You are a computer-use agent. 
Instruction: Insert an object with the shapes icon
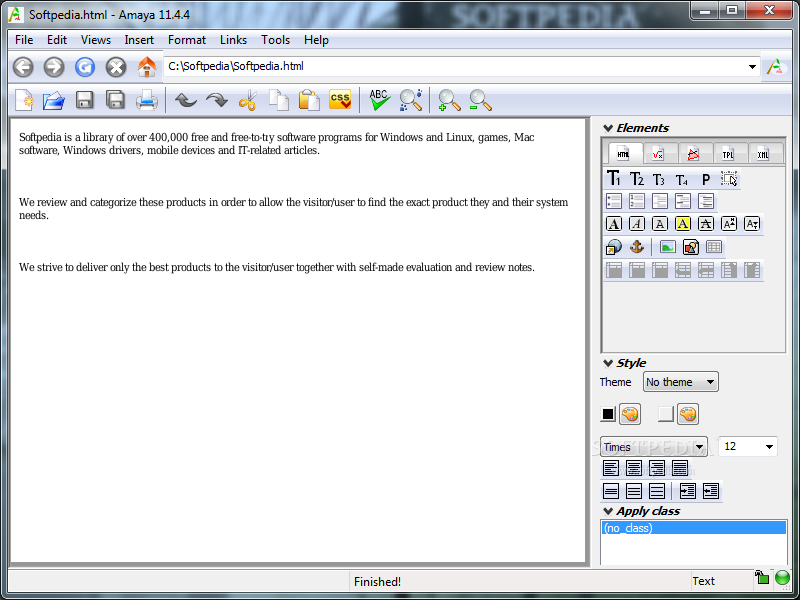(691, 247)
